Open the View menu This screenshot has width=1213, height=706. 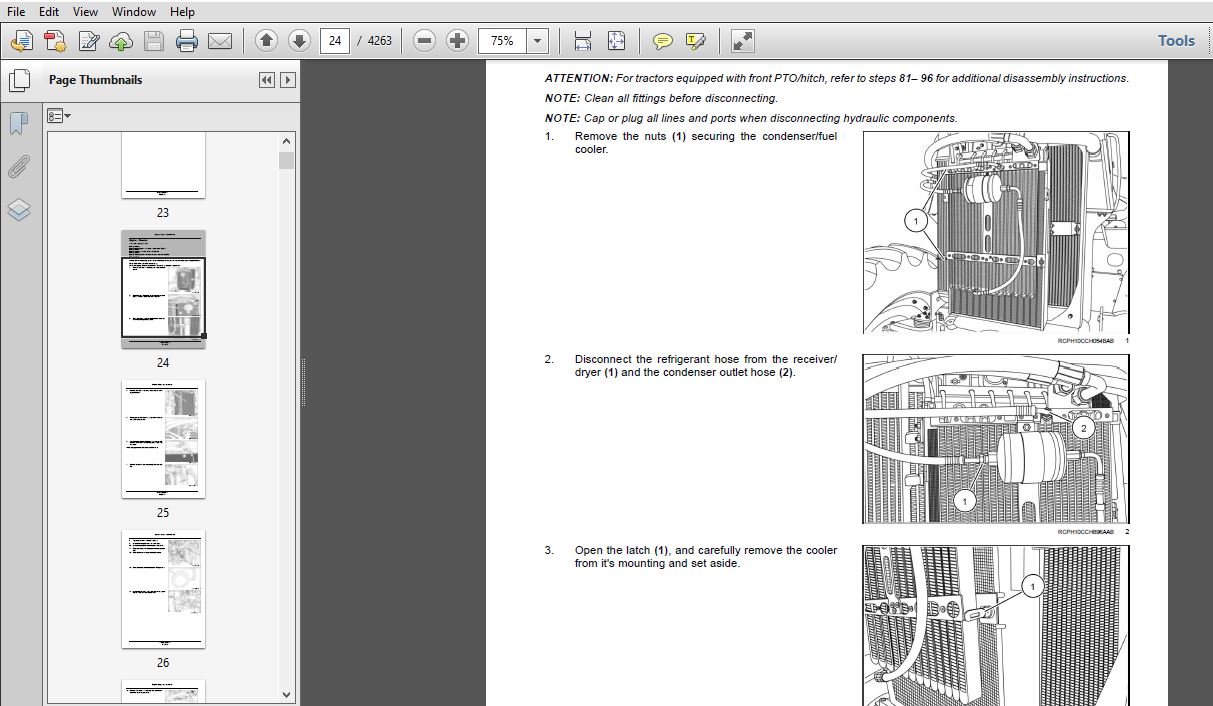pyautogui.click(x=85, y=12)
